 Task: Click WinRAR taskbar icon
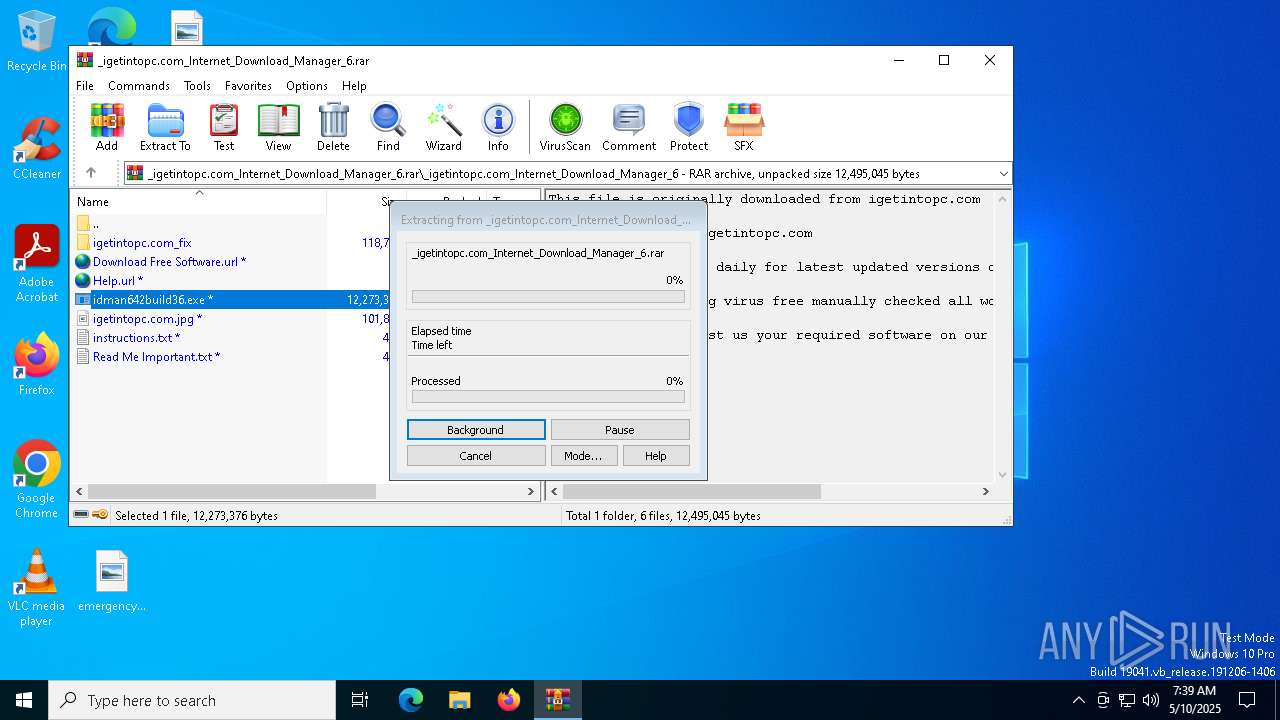pyautogui.click(x=558, y=700)
